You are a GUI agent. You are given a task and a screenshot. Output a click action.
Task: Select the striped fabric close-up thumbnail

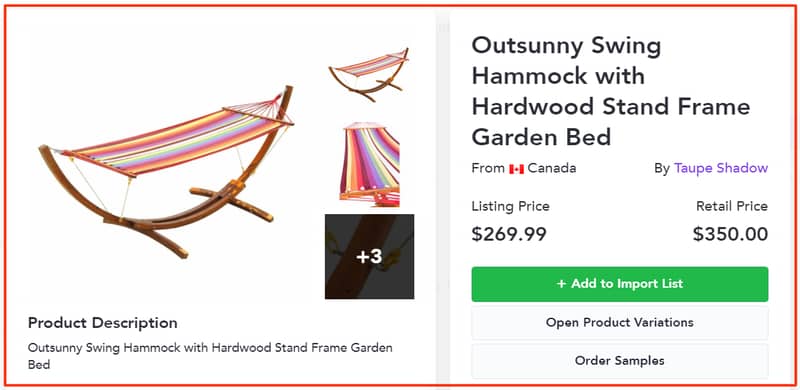click(369, 164)
